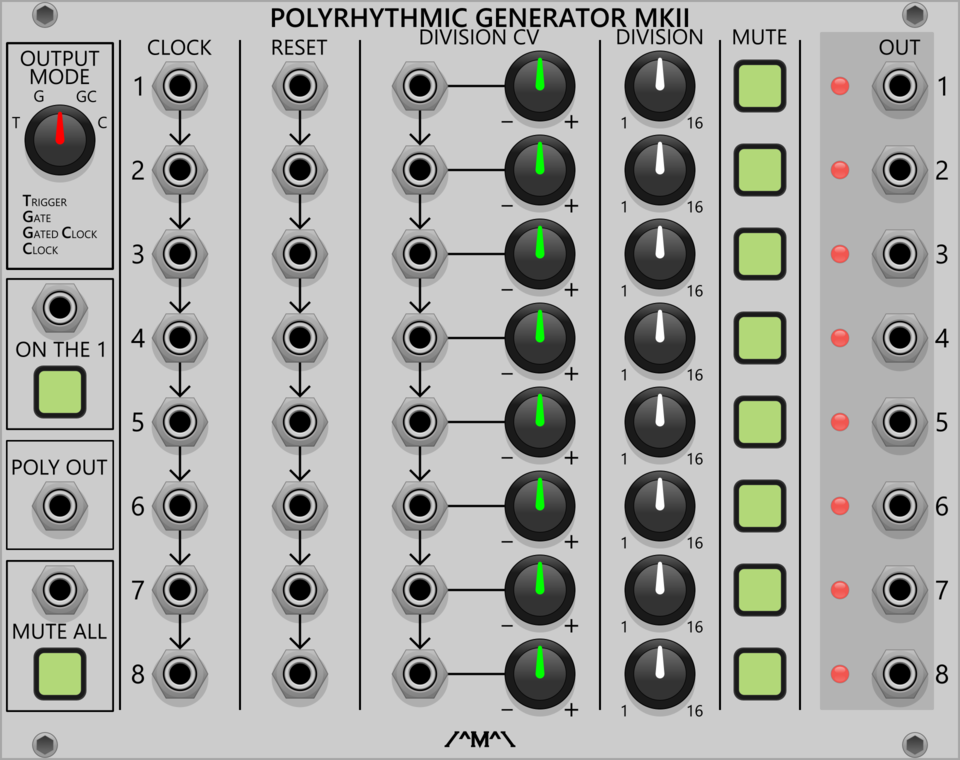Click the Division knob for channel 8
The image size is (960, 760).
point(660,674)
